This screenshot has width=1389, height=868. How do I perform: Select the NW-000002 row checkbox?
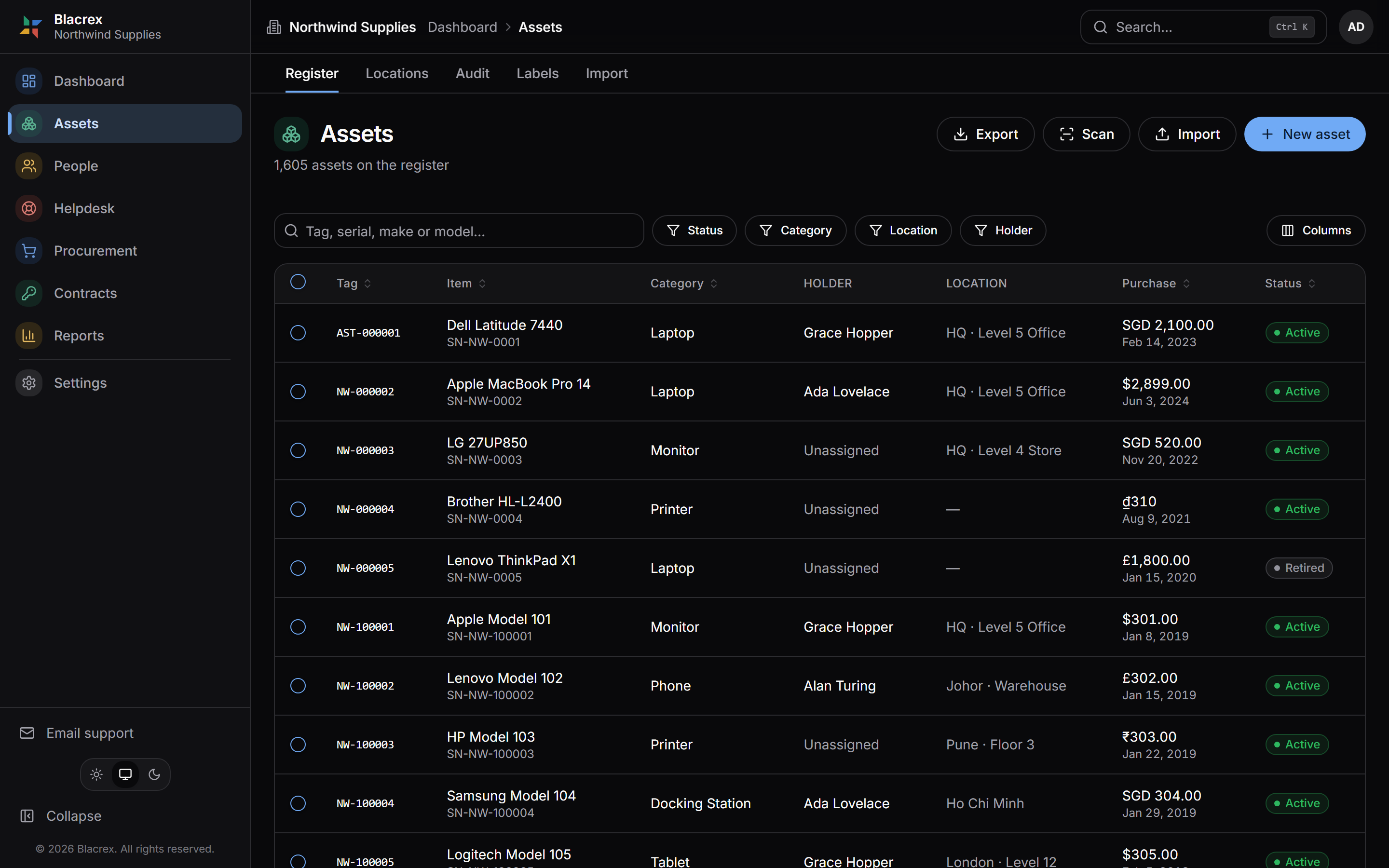point(298,392)
